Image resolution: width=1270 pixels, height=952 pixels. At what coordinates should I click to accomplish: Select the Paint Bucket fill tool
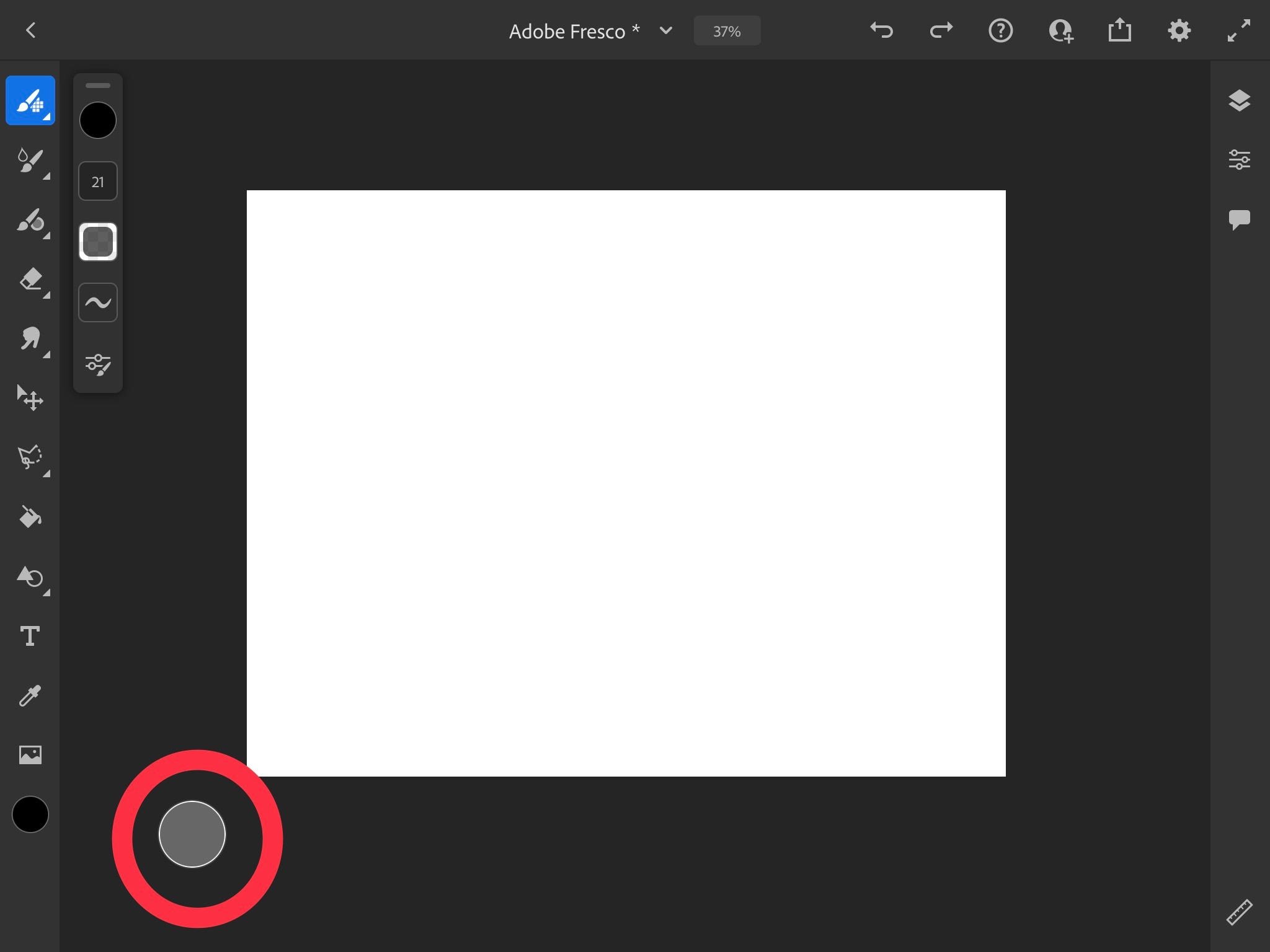pos(30,516)
